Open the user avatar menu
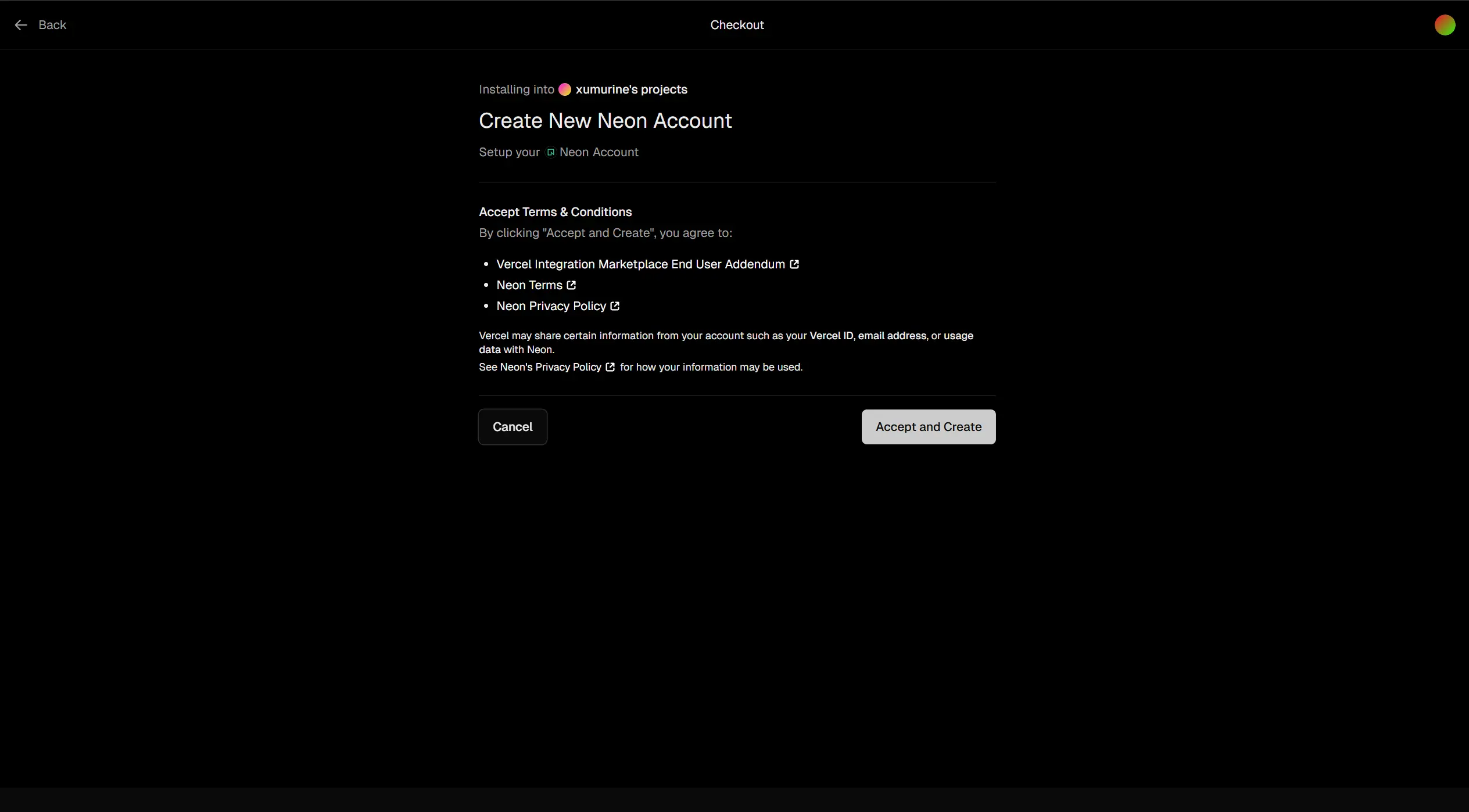 (1444, 25)
